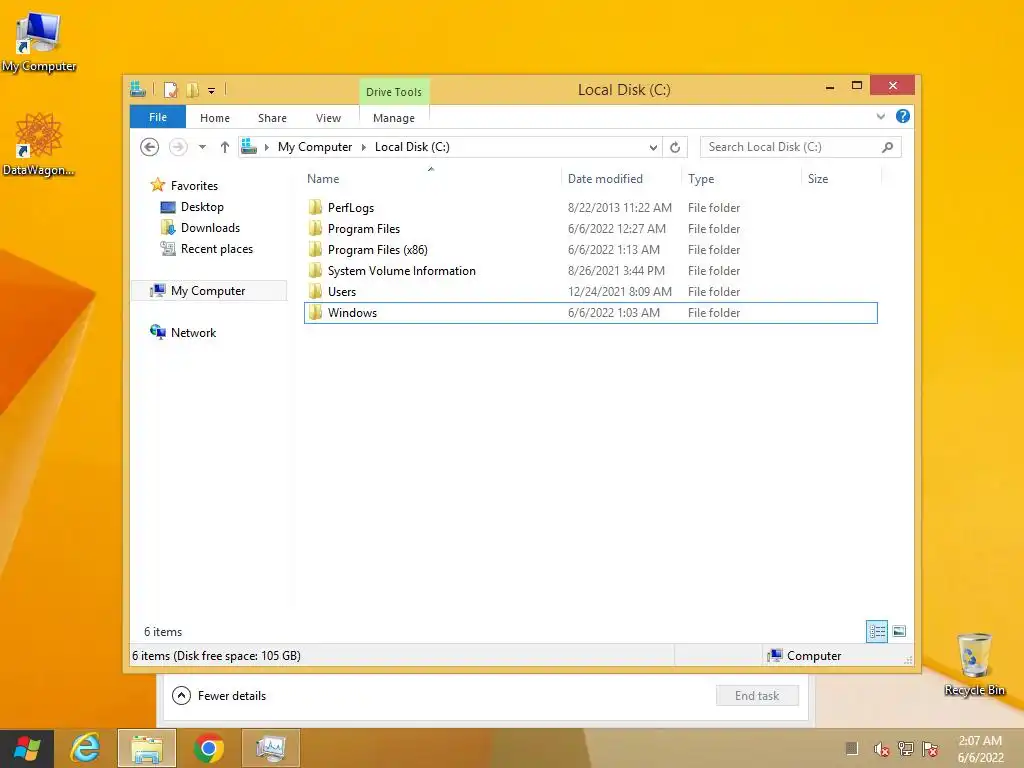Click End task button in Task Manager
Screen dimensions: 1024x768
[757, 696]
